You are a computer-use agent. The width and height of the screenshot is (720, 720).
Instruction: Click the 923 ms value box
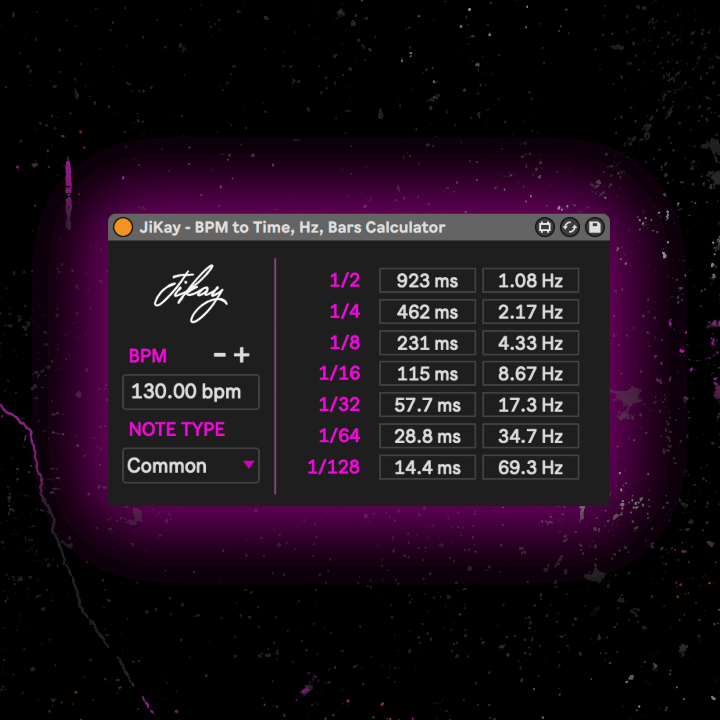coord(427,281)
